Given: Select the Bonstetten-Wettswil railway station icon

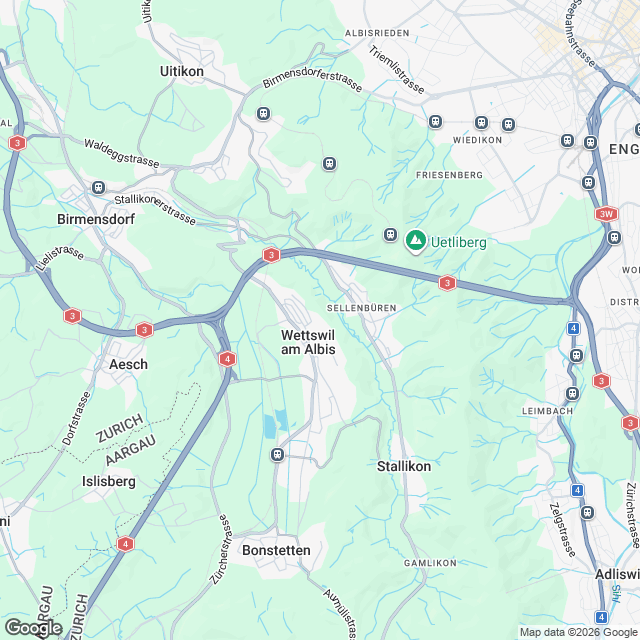Looking at the screenshot, I should tap(278, 454).
